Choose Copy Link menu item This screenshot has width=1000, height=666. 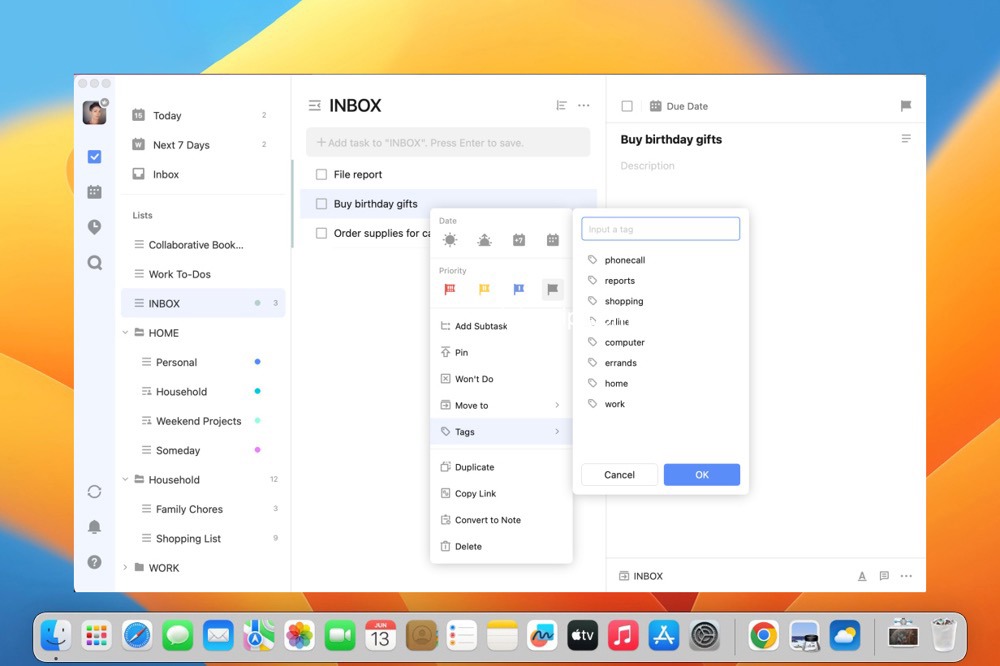(x=501, y=493)
